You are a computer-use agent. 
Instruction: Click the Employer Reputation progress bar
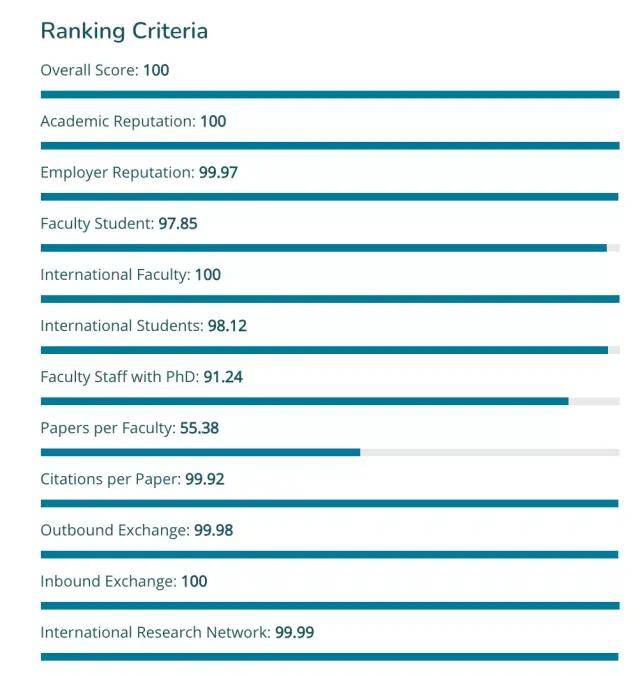330,197
